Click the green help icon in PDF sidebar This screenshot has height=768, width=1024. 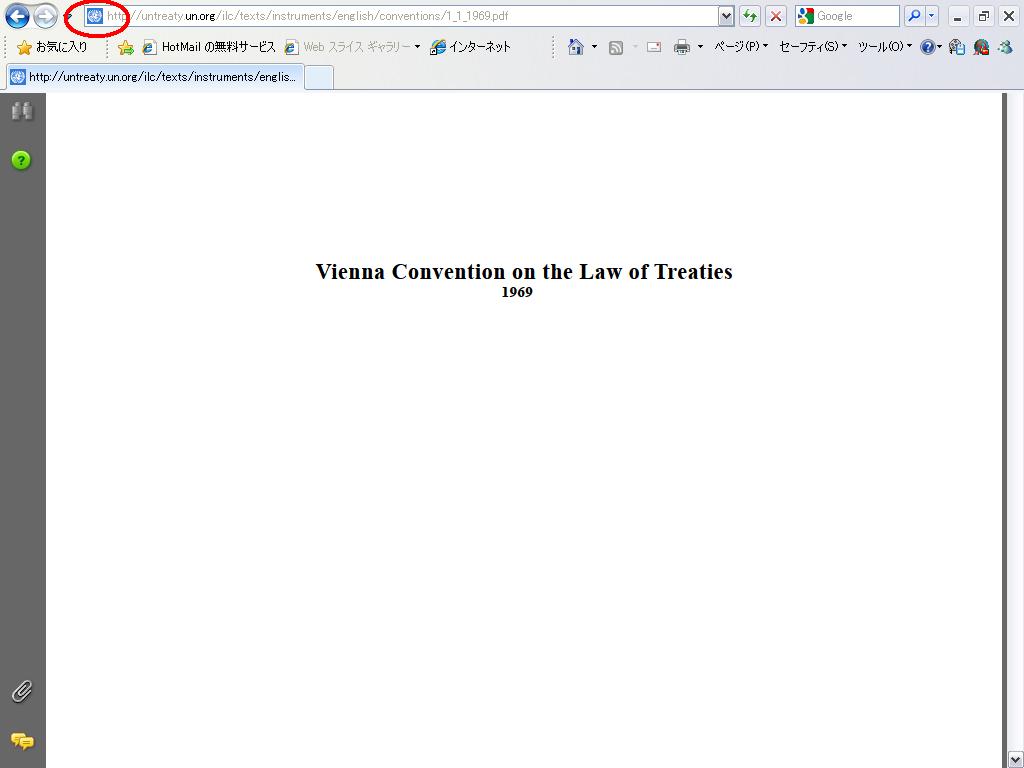click(21, 160)
